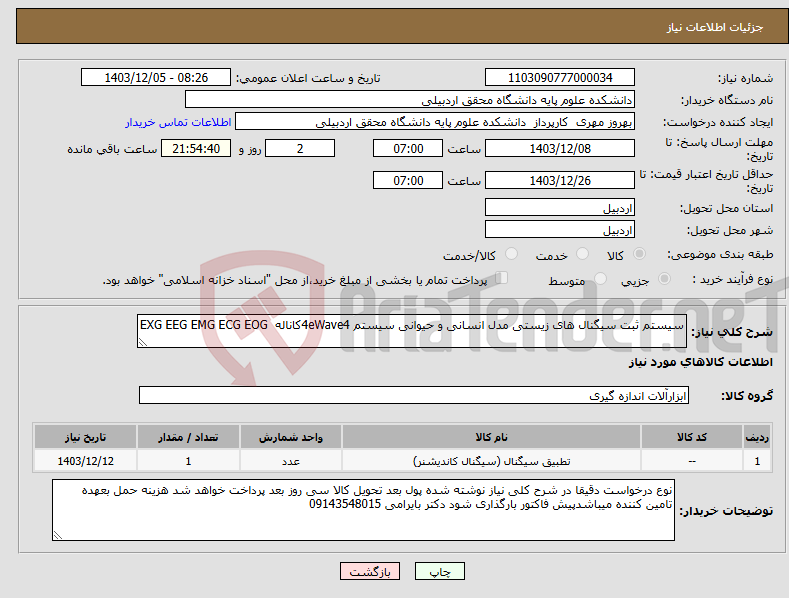789x598 pixels.
Task: Click the quantity cell showing 1
Action: pos(188,461)
